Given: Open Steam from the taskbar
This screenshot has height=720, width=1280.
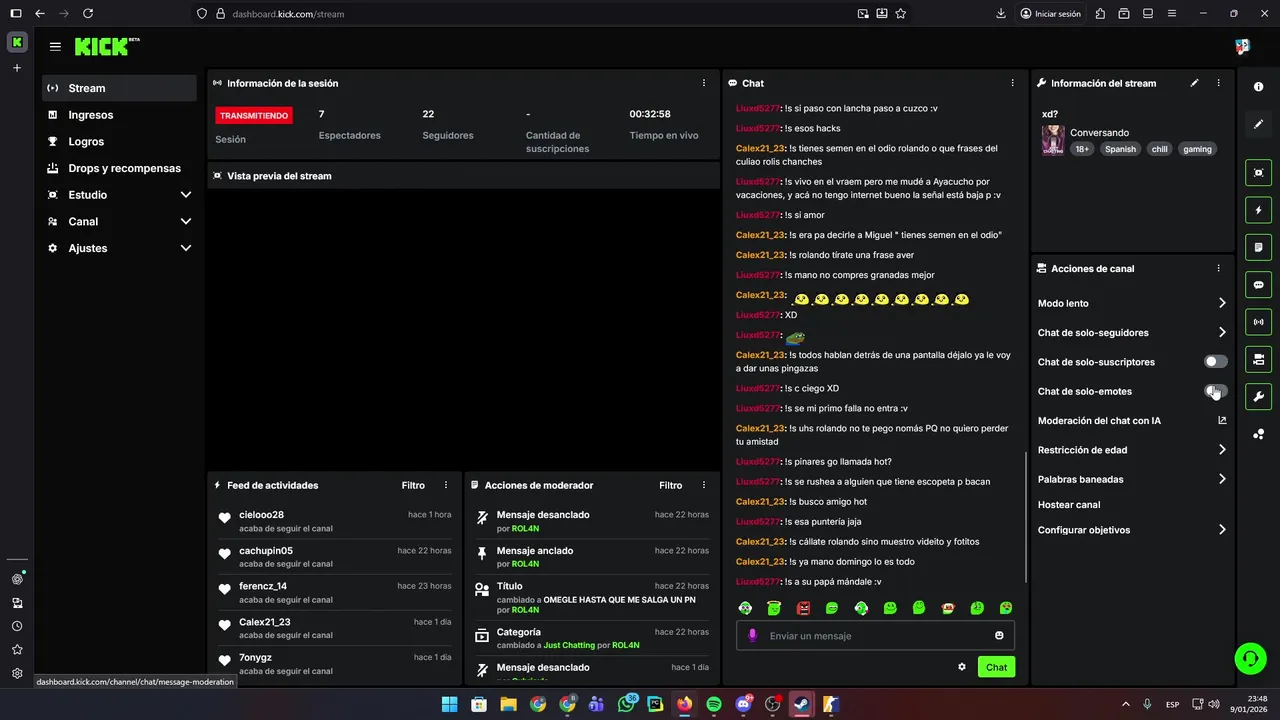Looking at the screenshot, I should [x=801, y=704].
